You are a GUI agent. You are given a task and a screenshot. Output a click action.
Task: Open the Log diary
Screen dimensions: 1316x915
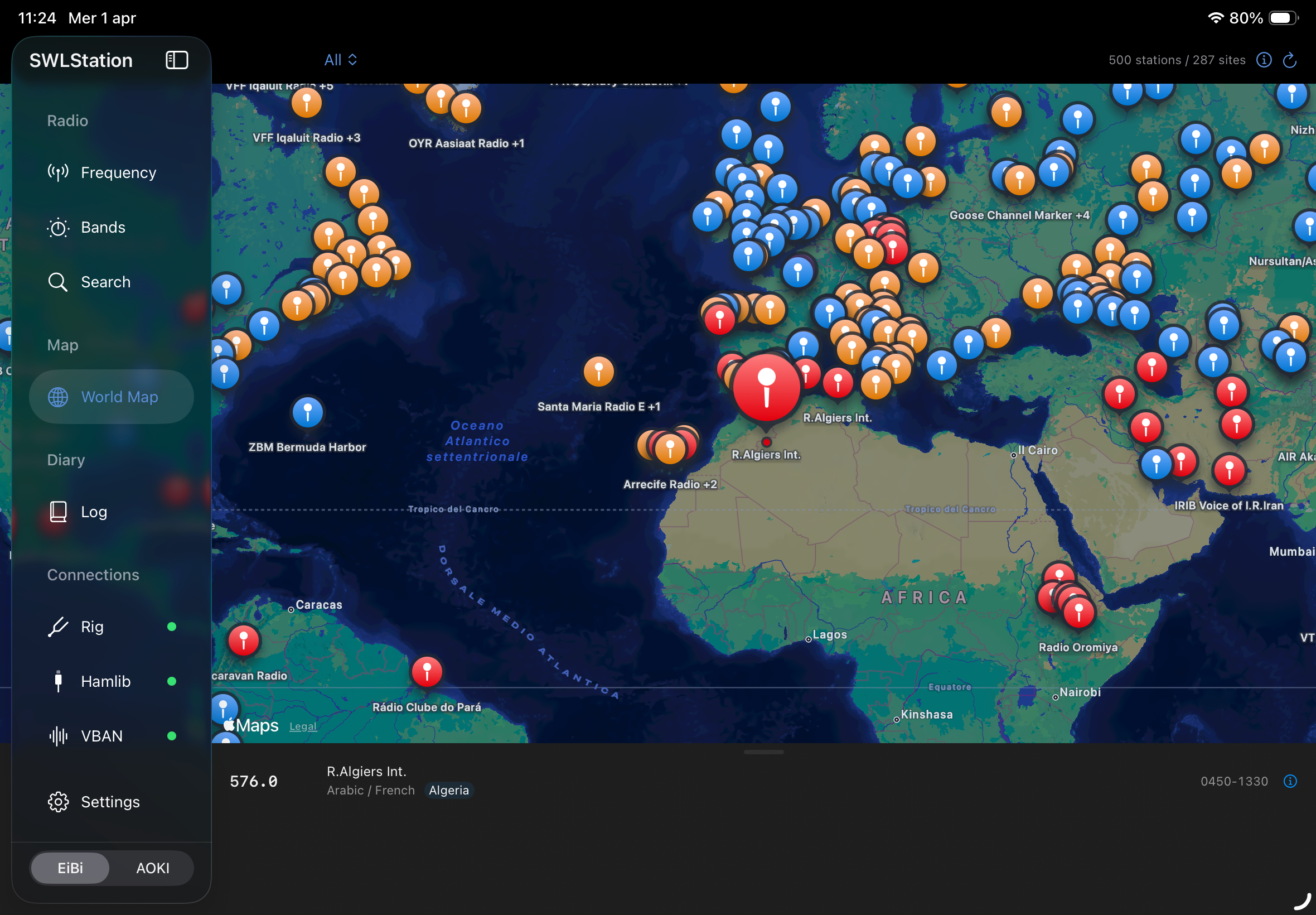click(x=93, y=512)
